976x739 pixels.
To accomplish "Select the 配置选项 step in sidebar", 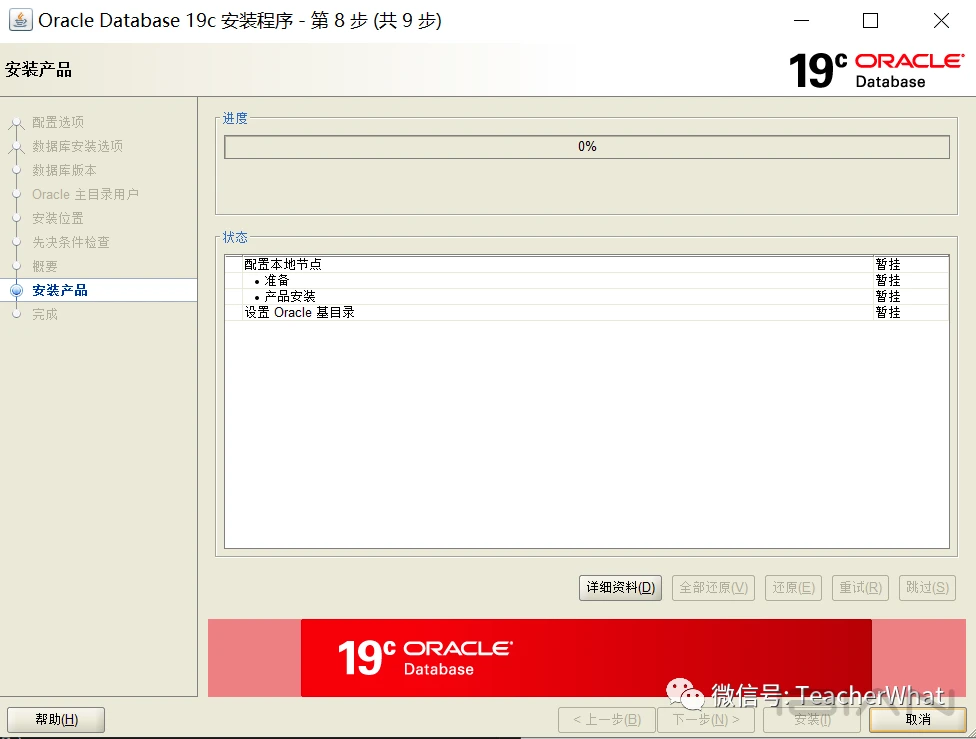I will pyautogui.click(x=58, y=123).
